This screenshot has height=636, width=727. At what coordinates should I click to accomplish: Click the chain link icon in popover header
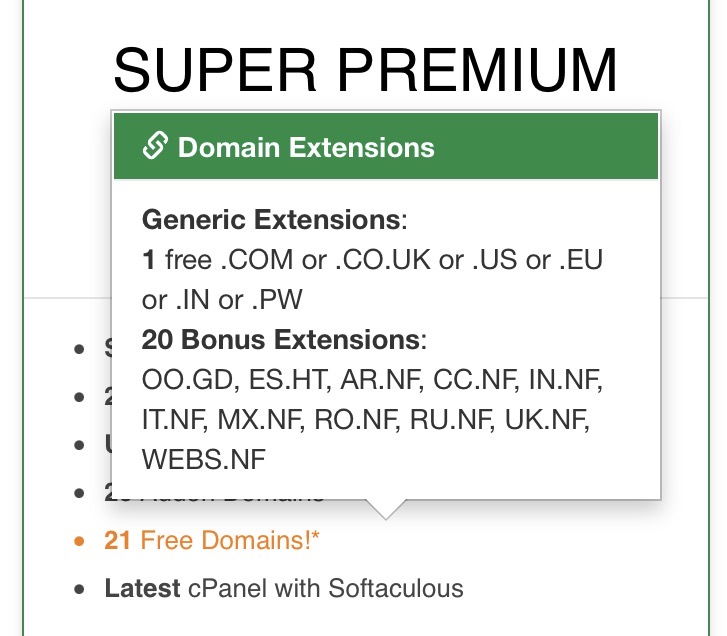(154, 147)
